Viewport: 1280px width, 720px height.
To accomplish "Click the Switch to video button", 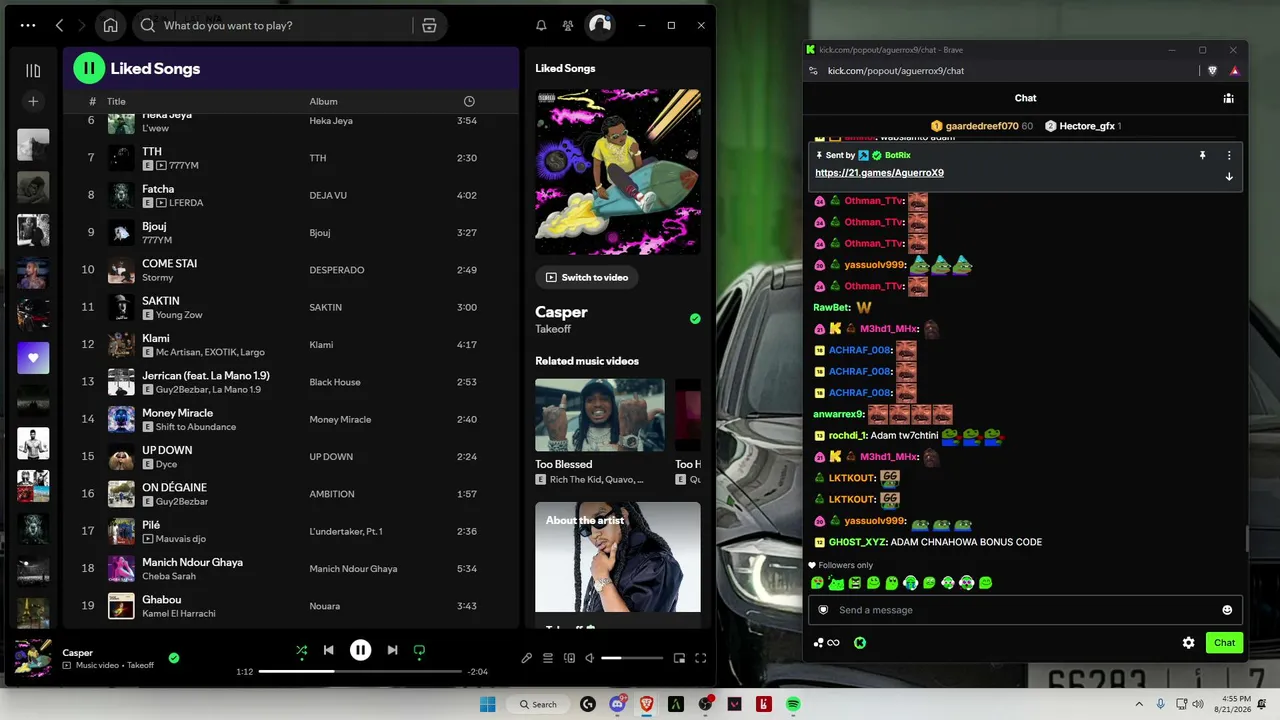I will point(587,277).
